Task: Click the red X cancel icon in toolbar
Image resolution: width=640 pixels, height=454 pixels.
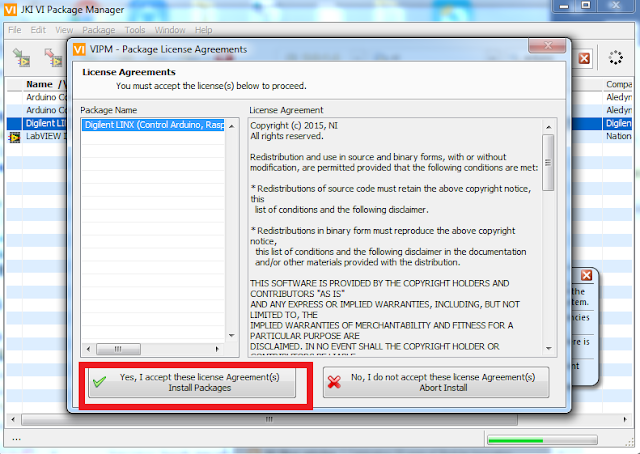Action: tap(584, 58)
